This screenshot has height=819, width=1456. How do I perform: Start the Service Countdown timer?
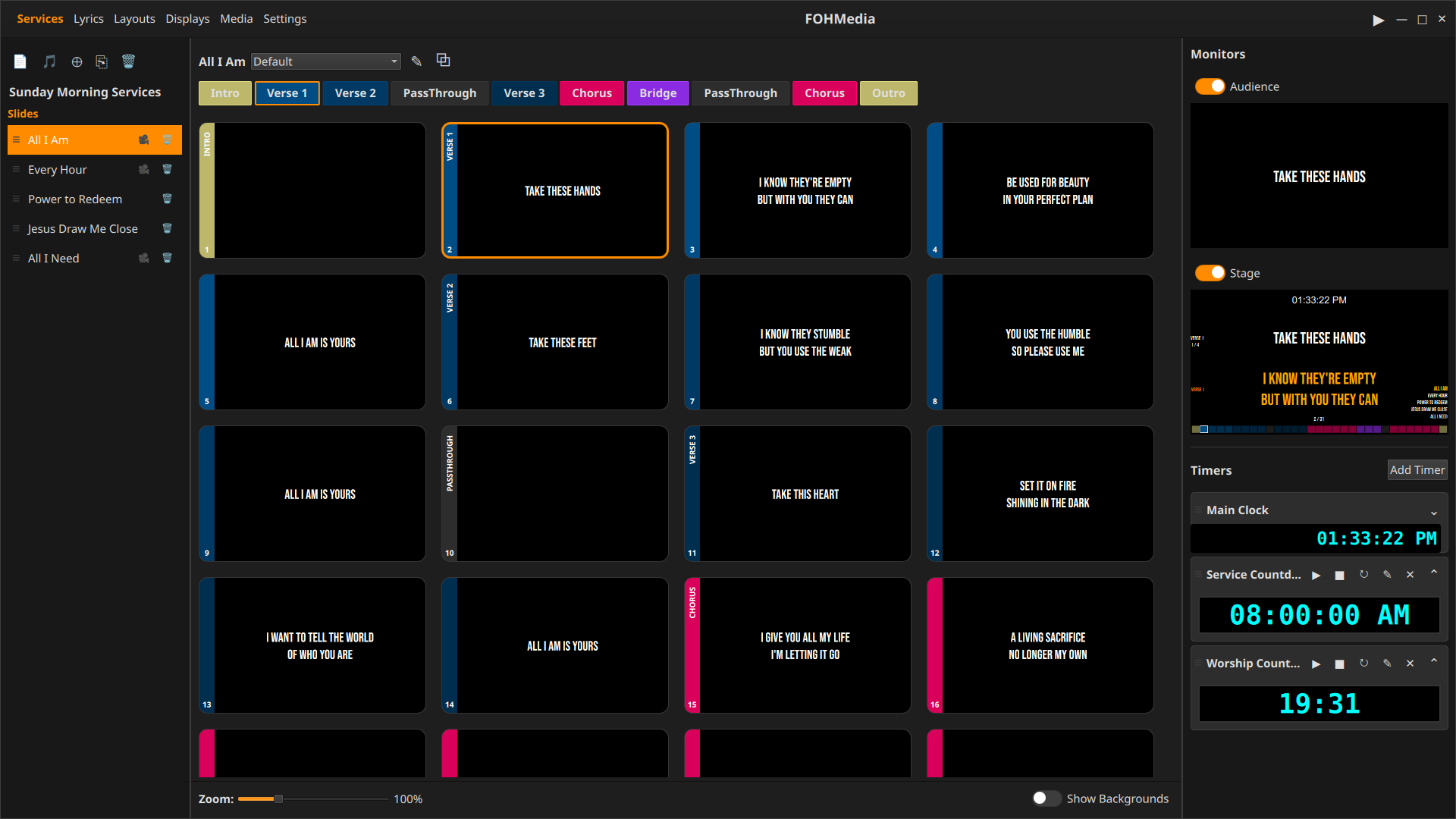(1316, 576)
